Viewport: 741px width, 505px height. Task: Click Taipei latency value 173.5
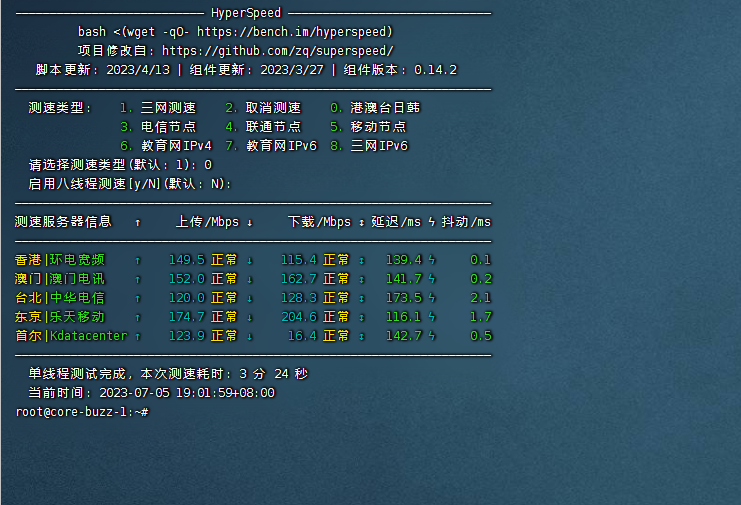[404, 298]
